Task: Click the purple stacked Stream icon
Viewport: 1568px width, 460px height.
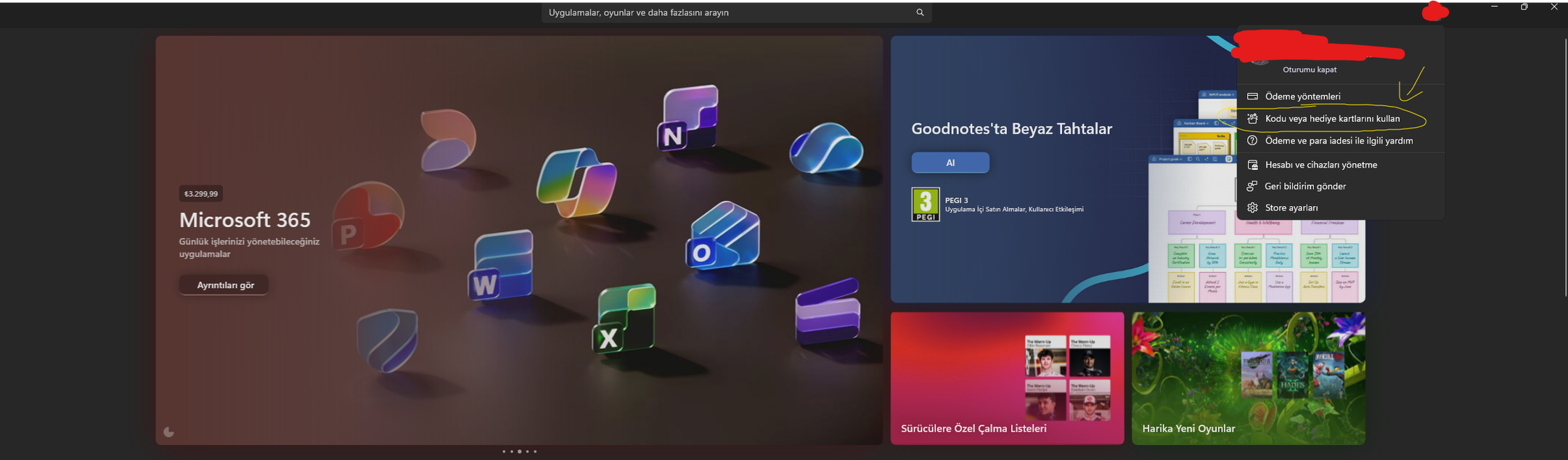Action: [828, 311]
